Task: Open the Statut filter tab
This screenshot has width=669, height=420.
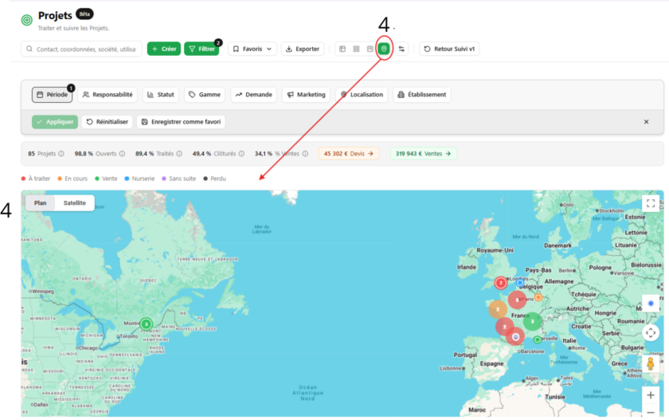Action: [161, 94]
